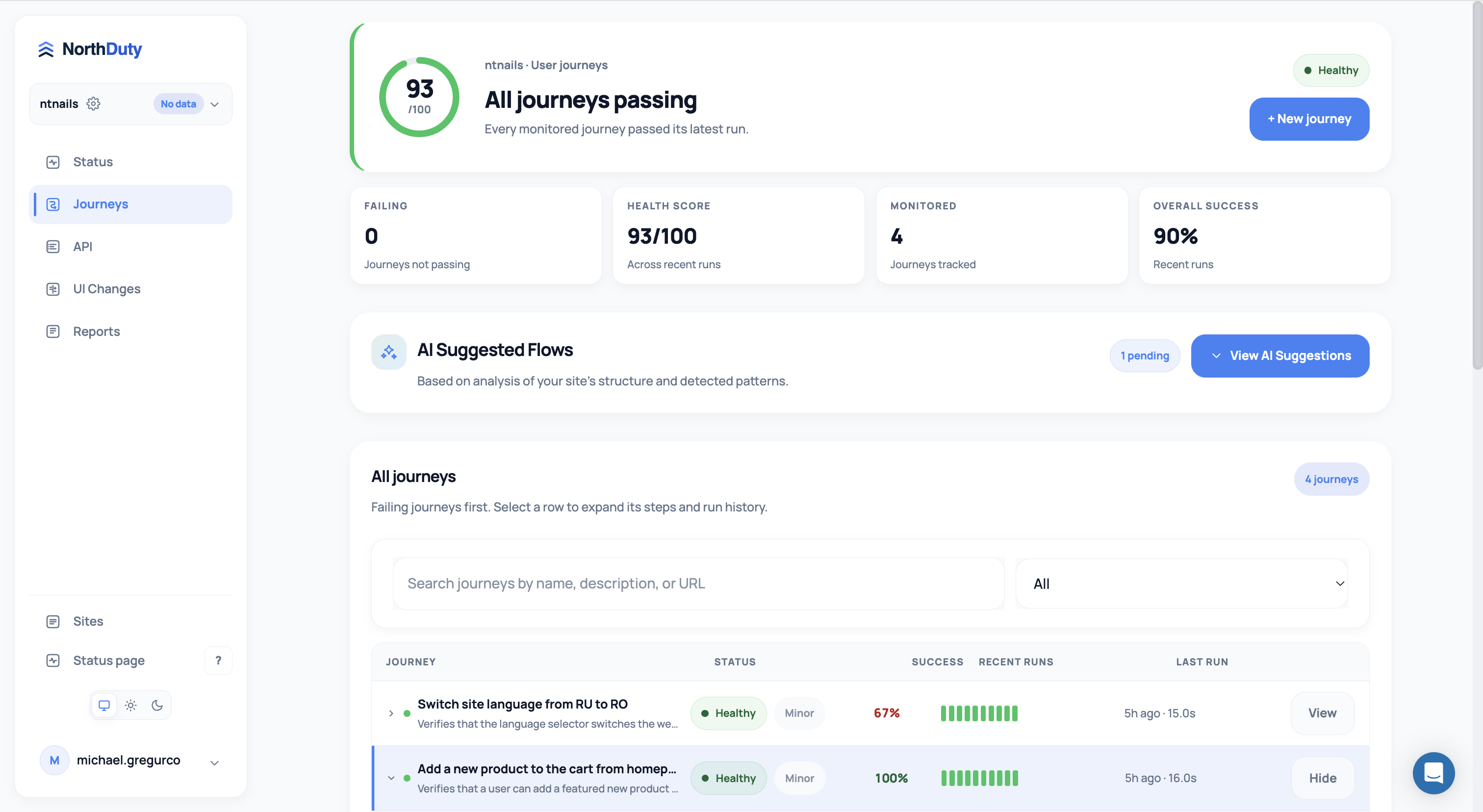Viewport: 1483px width, 812px height.
Task: Hide the Add a new product journey details
Action: point(1323,779)
